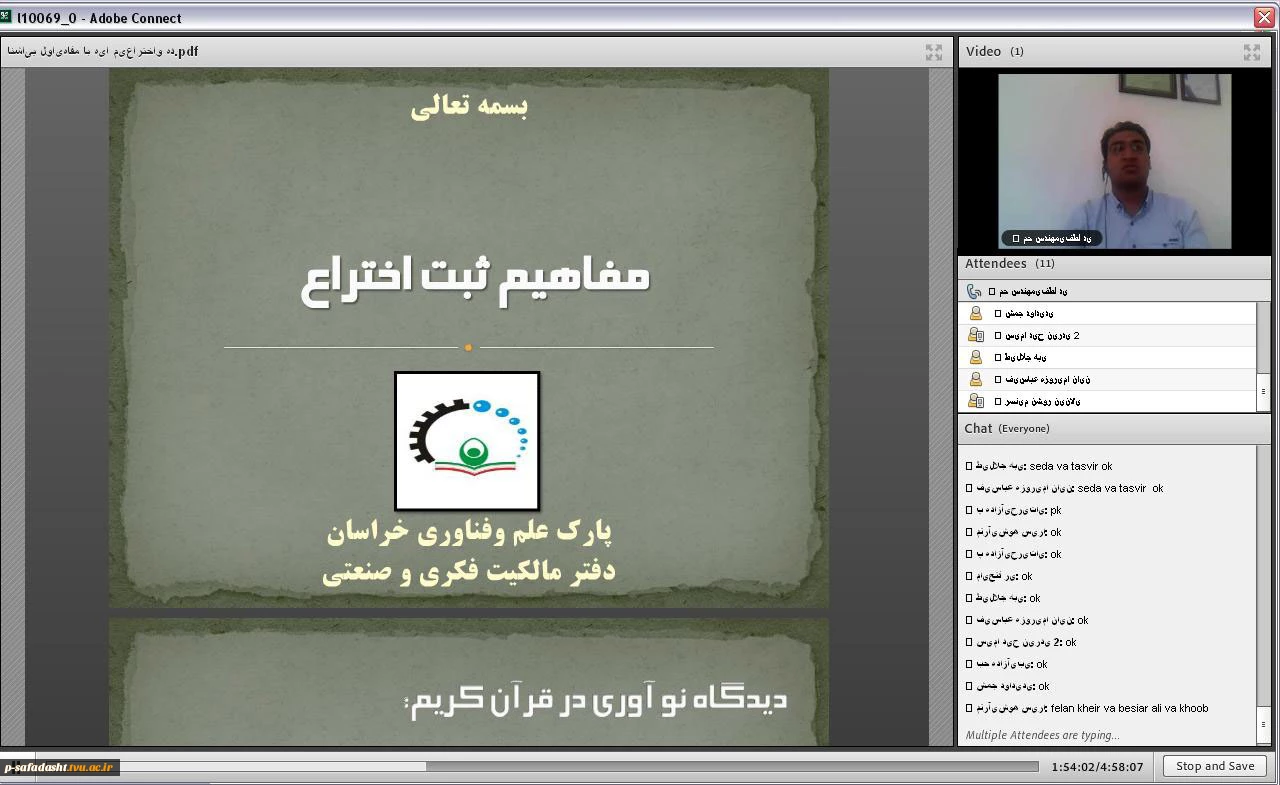Click the shared PDF file name in pod title
1280x785 pixels.
coord(103,51)
